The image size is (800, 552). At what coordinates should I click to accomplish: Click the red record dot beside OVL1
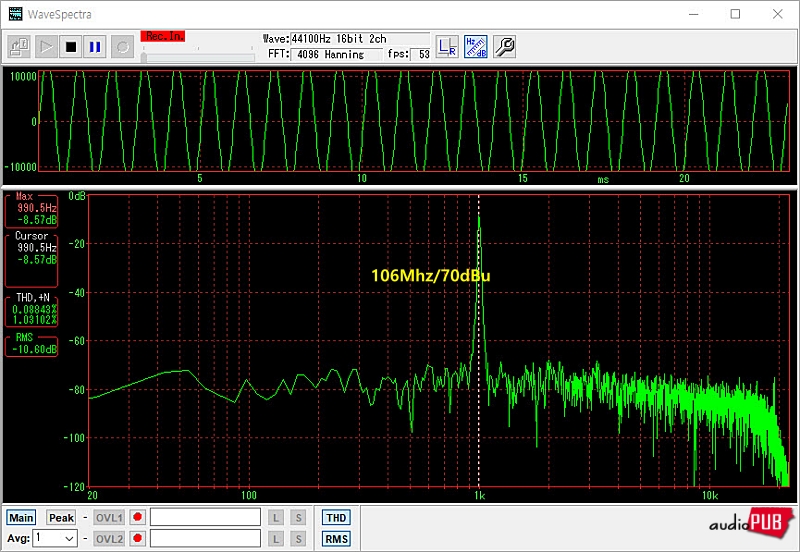coord(138,518)
